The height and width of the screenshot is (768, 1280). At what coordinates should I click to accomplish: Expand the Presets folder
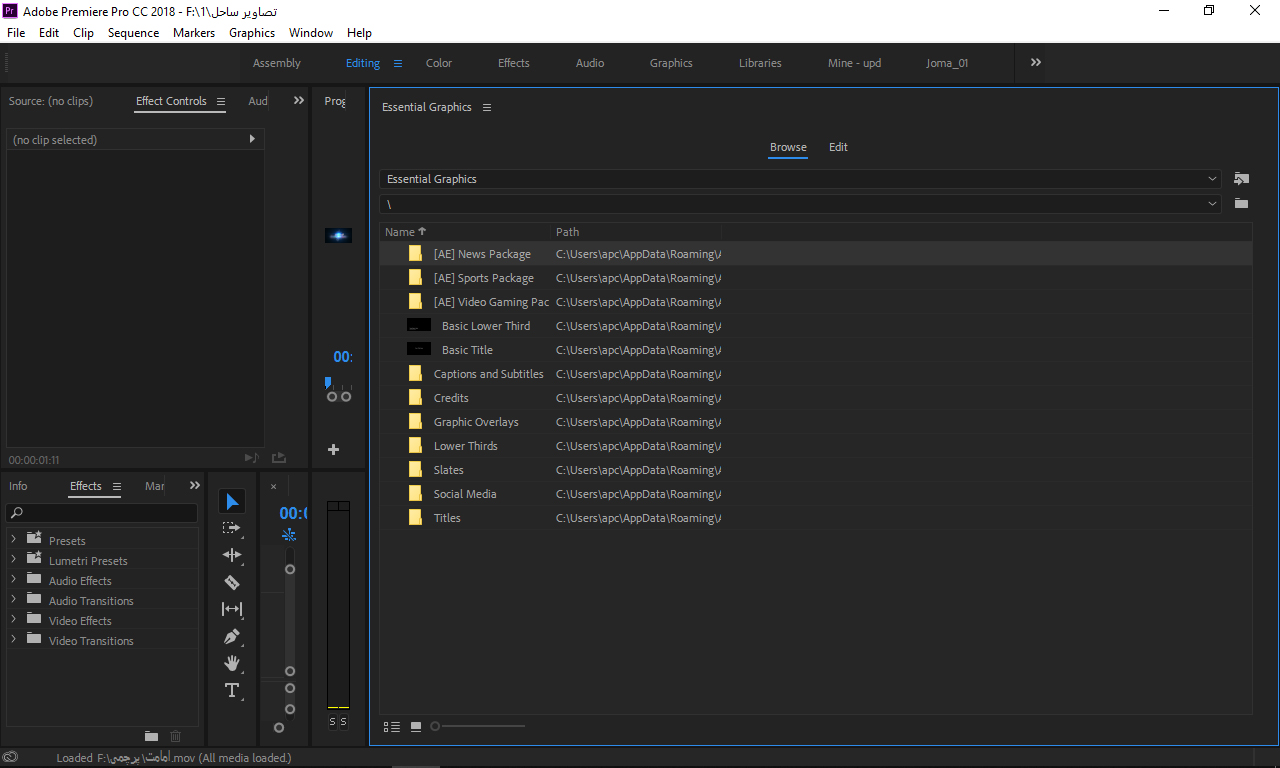coord(13,540)
